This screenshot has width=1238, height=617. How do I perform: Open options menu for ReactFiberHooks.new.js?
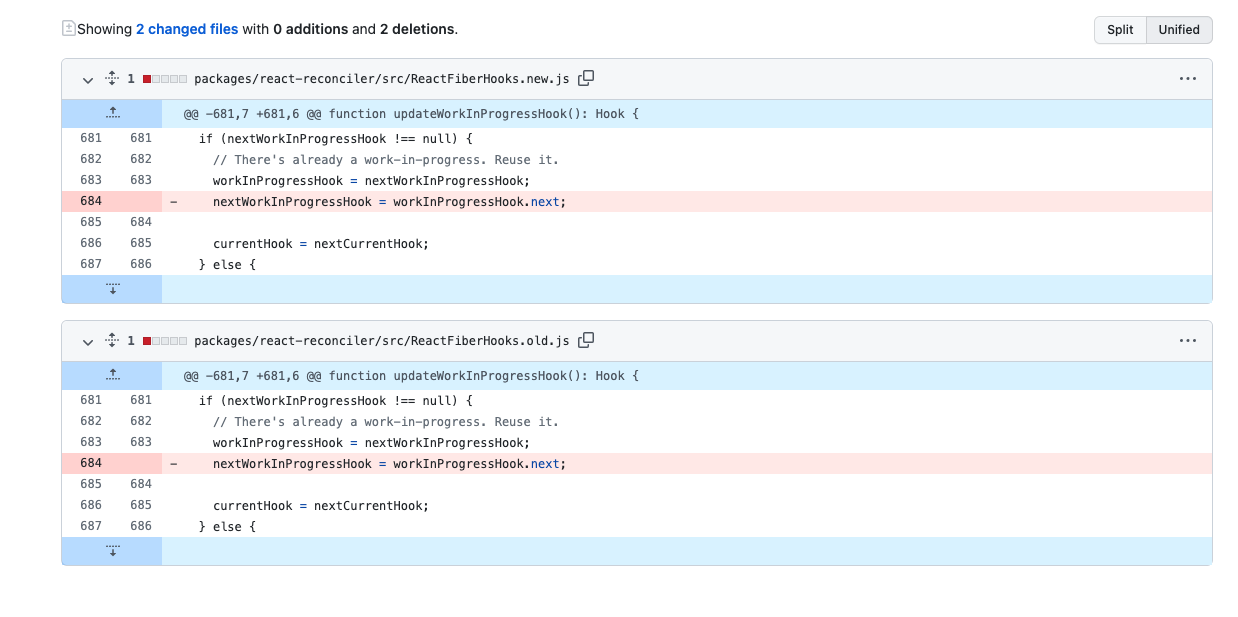tap(1187, 79)
